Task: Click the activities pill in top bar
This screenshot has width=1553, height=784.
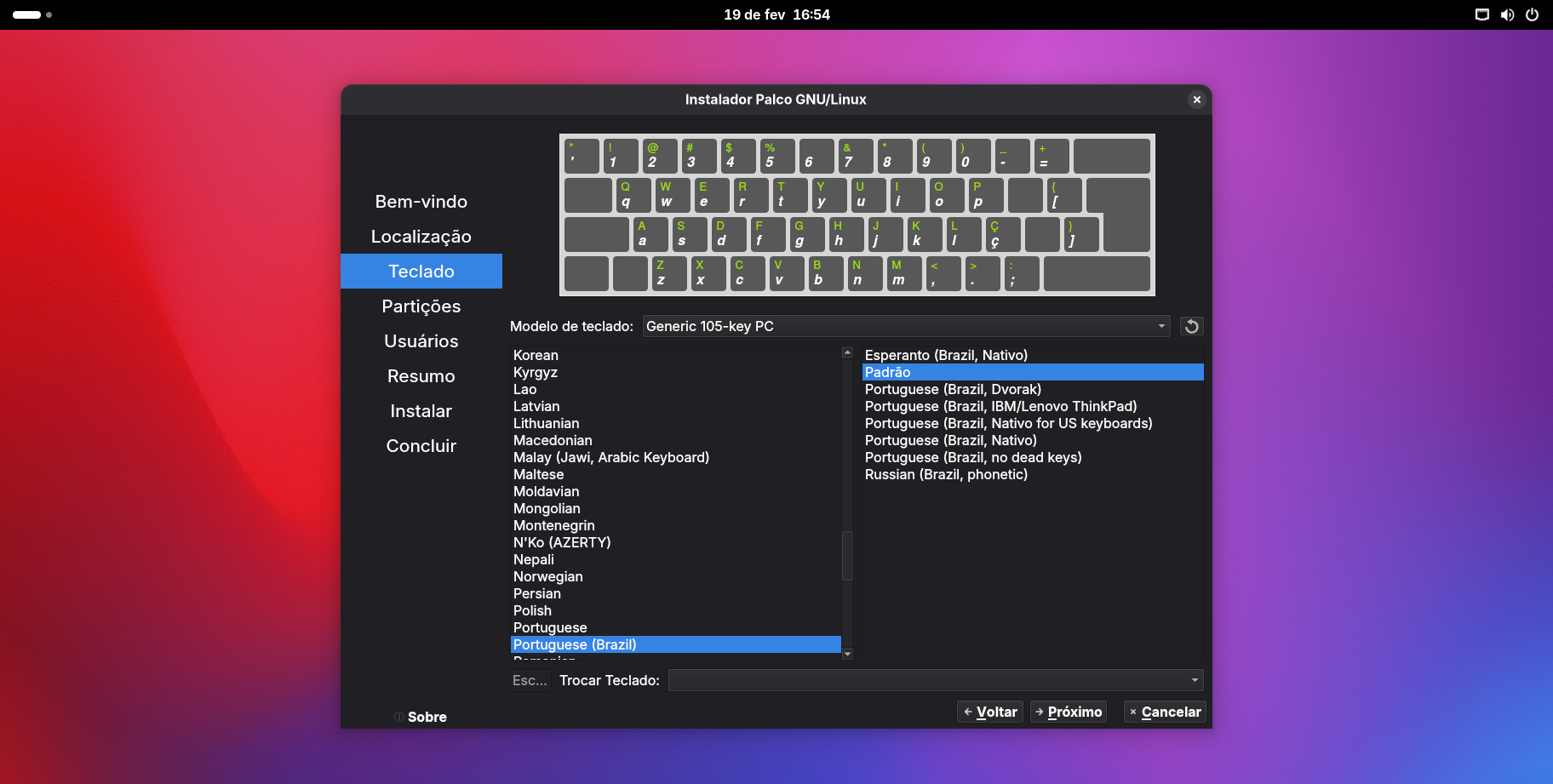Action: [x=27, y=14]
